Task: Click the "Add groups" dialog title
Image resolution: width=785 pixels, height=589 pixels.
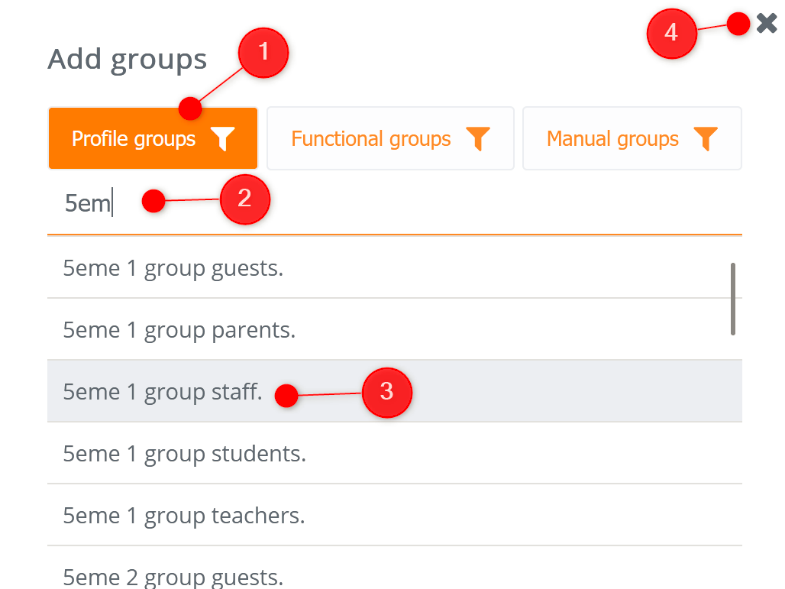Action: 127,59
